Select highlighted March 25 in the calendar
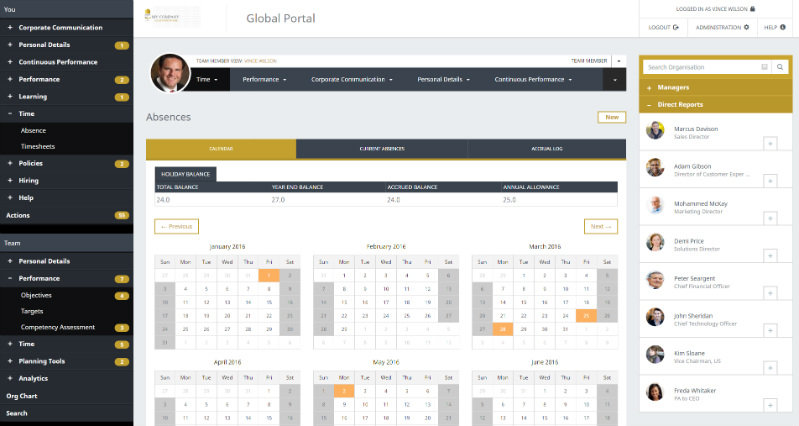This screenshot has height=426, width=799. [x=587, y=316]
